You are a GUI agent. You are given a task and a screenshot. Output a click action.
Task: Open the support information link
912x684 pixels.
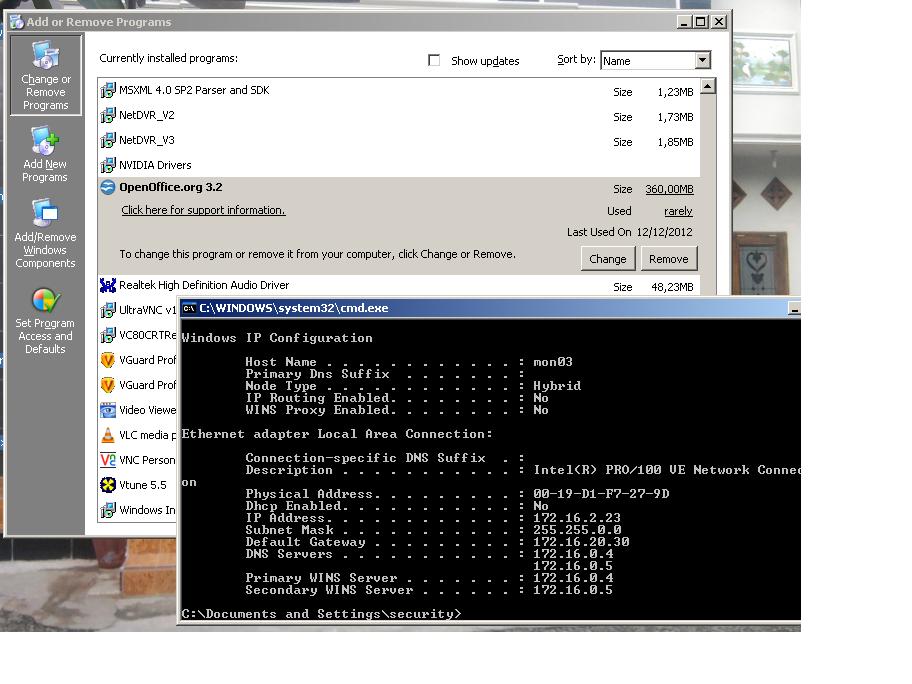point(203,210)
